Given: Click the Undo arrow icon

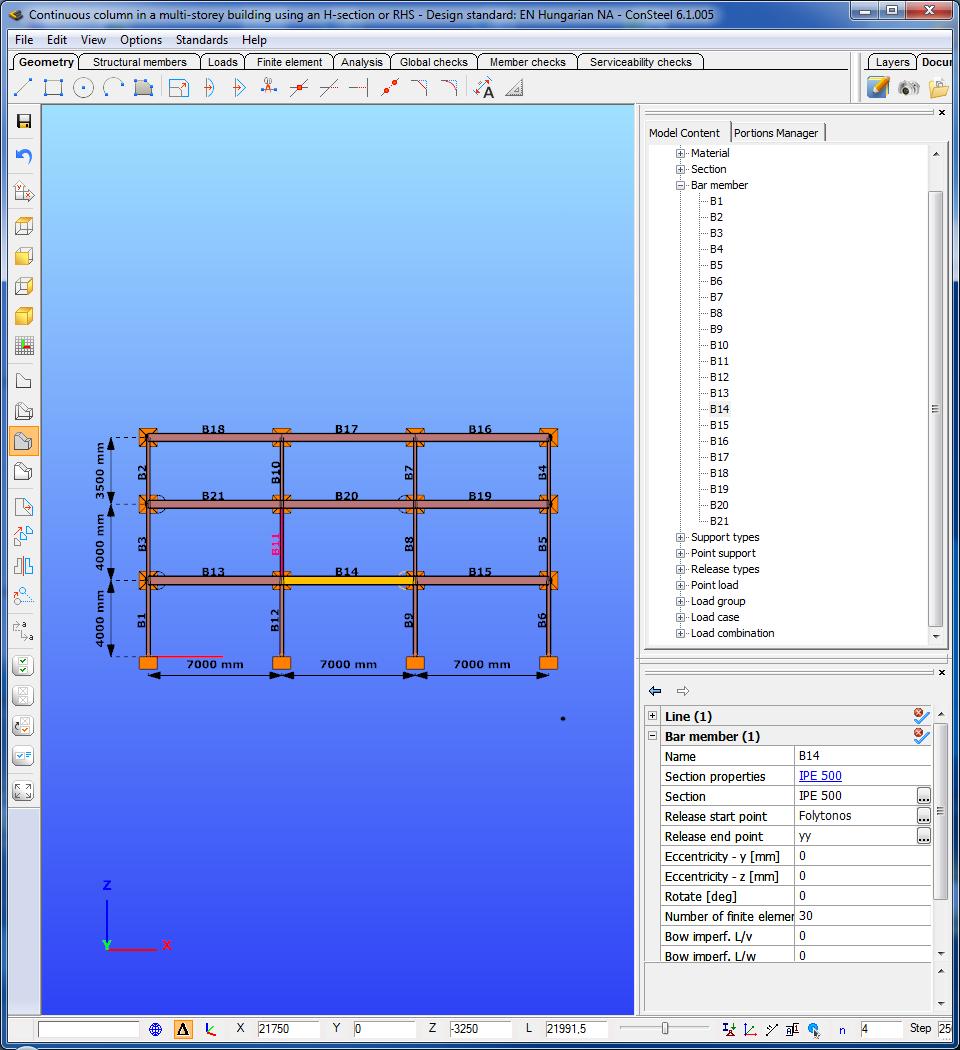Looking at the screenshot, I should point(24,156).
